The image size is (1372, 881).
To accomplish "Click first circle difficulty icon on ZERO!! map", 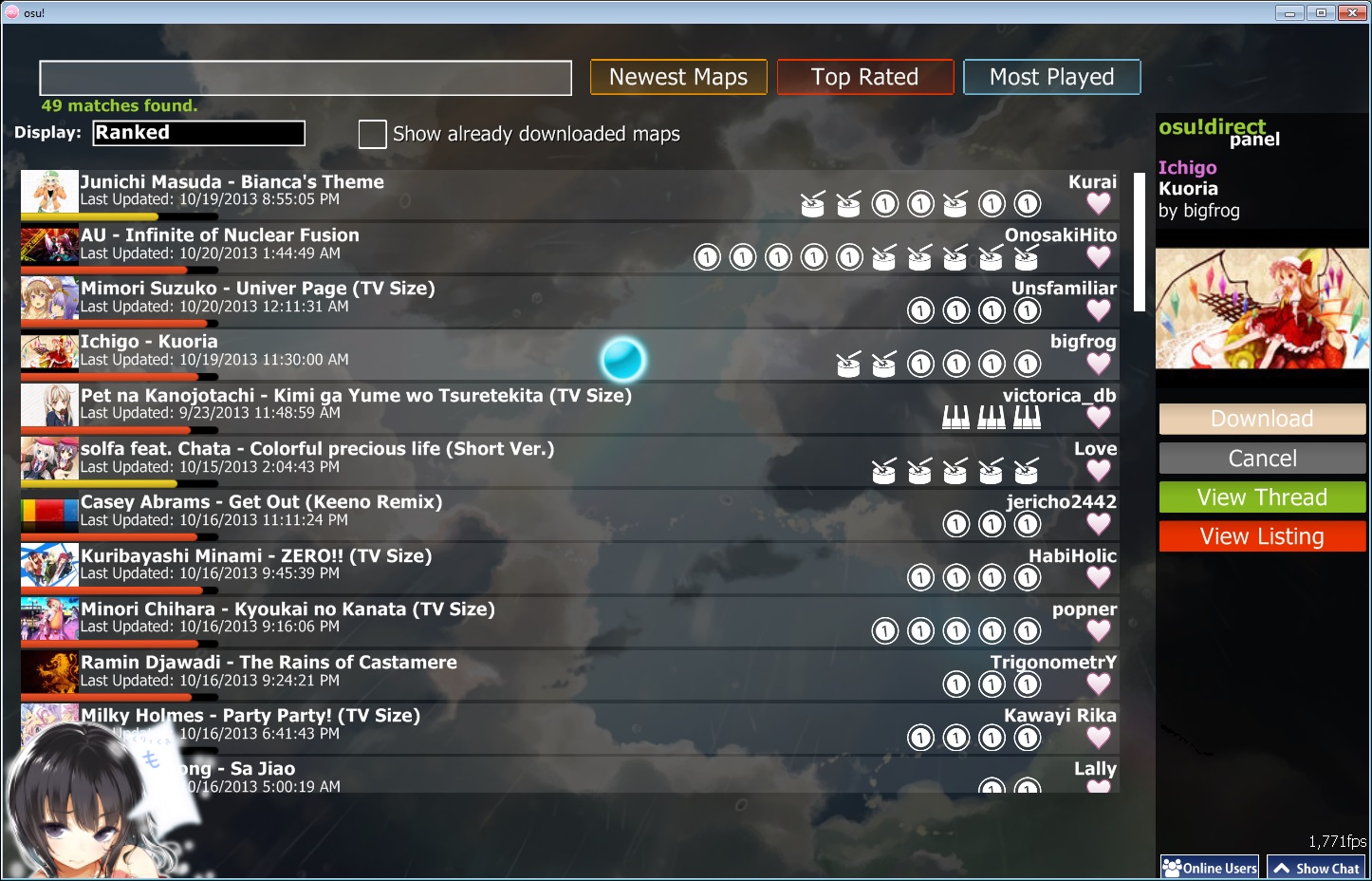I will coord(920,577).
